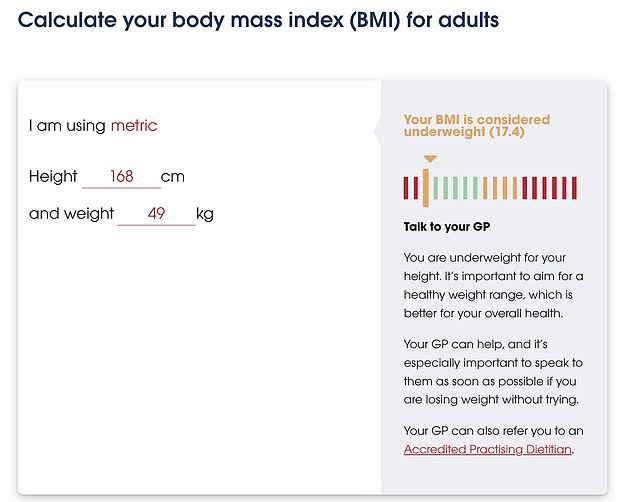Click the "Talk to your GP" heading

pos(447,226)
